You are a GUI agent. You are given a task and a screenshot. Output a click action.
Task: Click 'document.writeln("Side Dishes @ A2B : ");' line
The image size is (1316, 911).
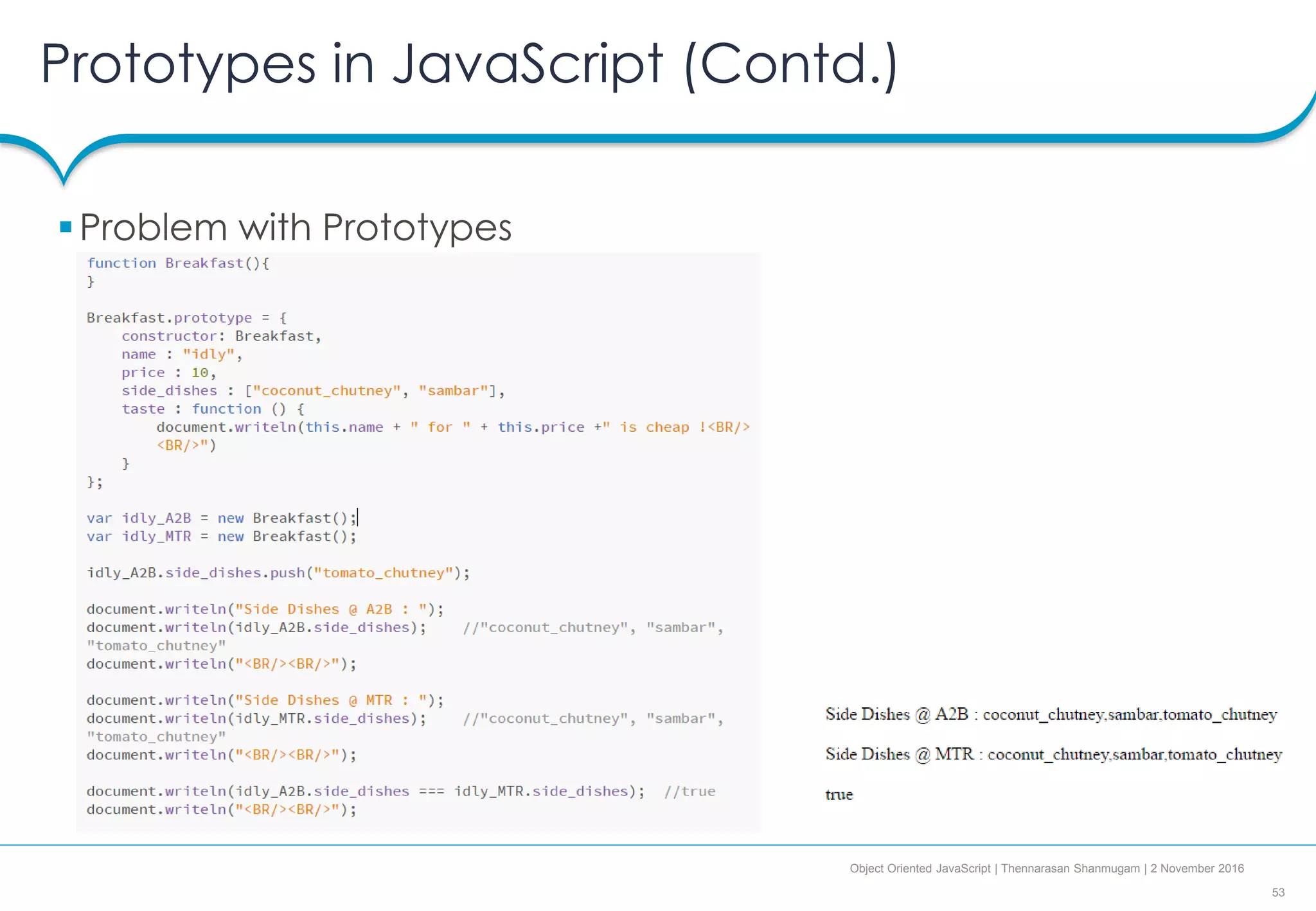265,609
